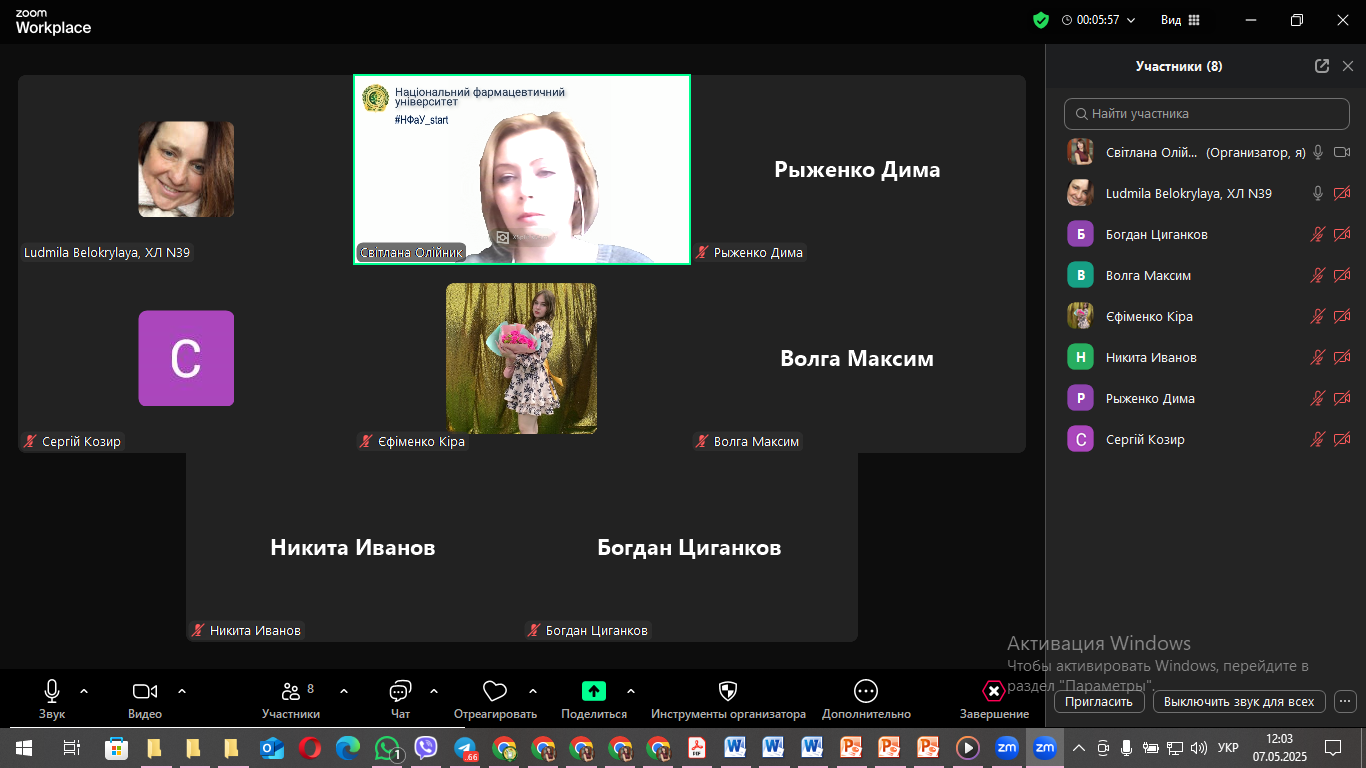Image resolution: width=1366 pixels, height=768 pixels.
Task: Click the red Завершение end meeting icon
Action: (x=993, y=691)
